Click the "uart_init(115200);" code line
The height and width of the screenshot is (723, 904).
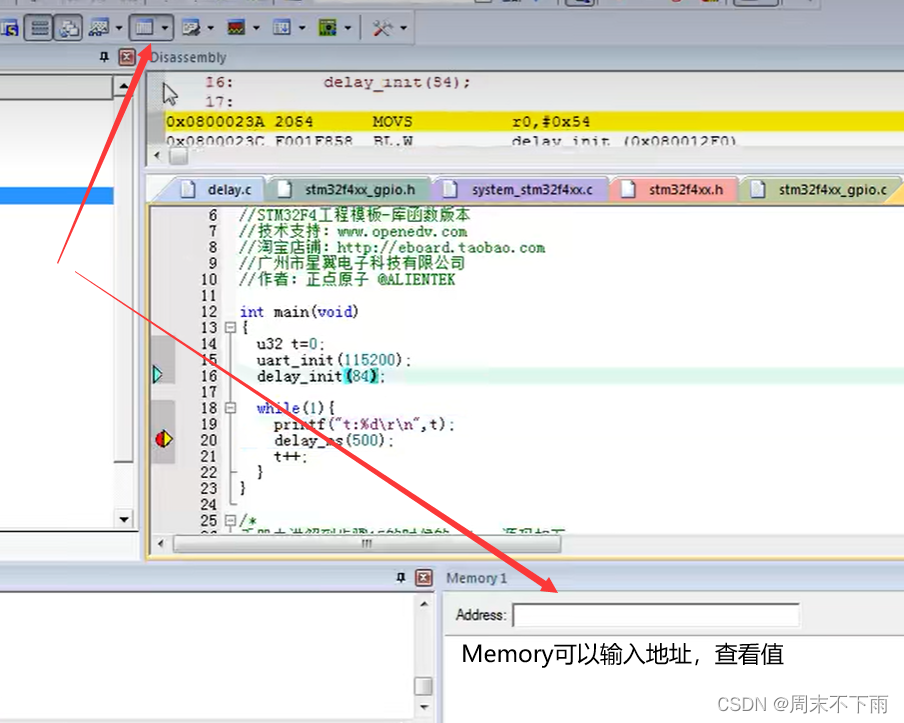pos(334,360)
